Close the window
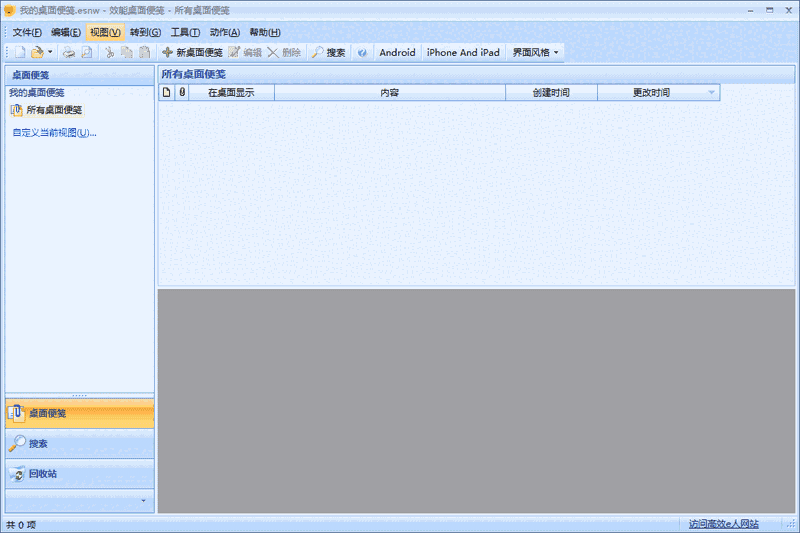 click(788, 10)
